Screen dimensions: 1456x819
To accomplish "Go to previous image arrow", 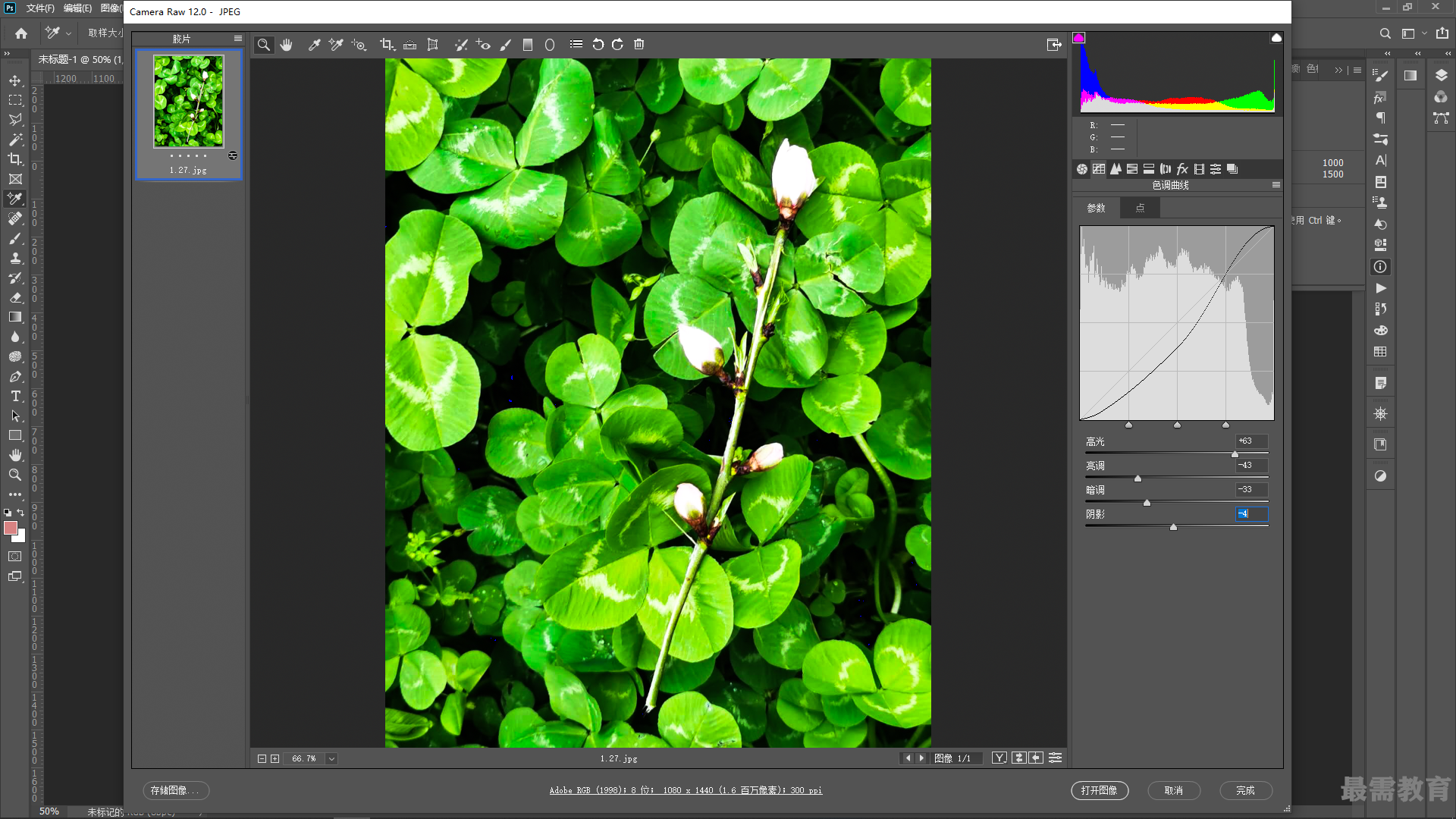I will pos(908,758).
